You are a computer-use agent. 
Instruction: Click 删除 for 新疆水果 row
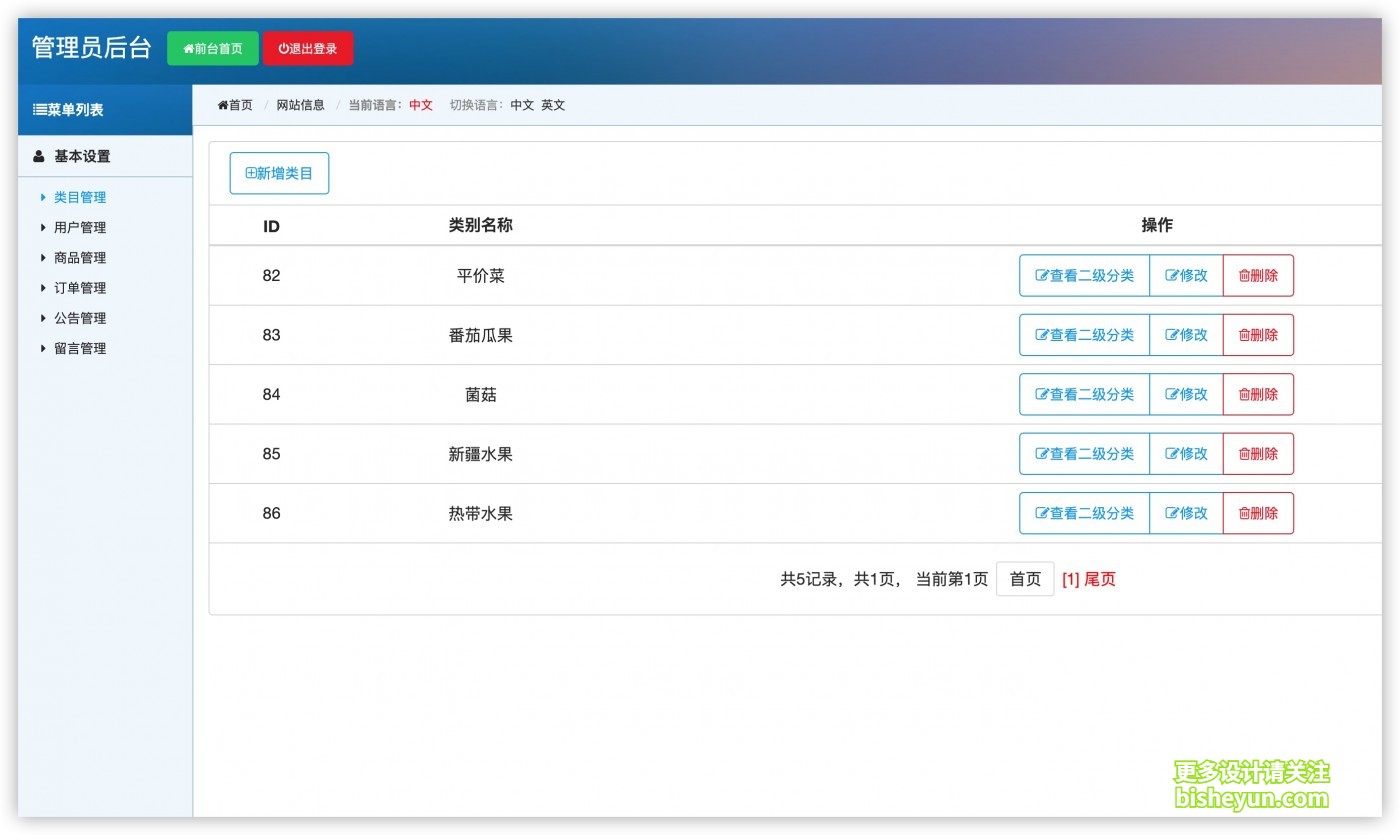coord(1258,454)
